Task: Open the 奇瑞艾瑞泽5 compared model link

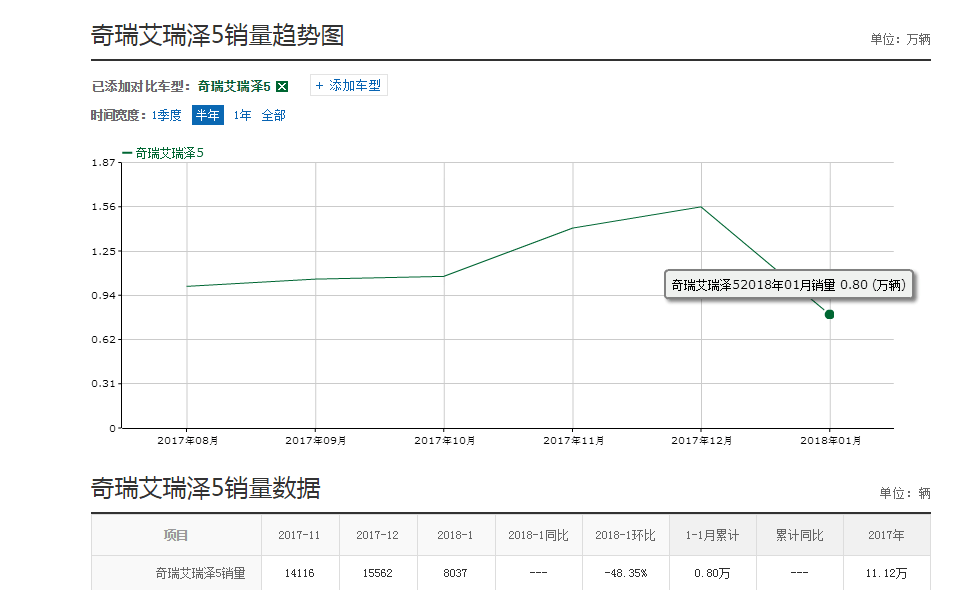Action: 234,86
